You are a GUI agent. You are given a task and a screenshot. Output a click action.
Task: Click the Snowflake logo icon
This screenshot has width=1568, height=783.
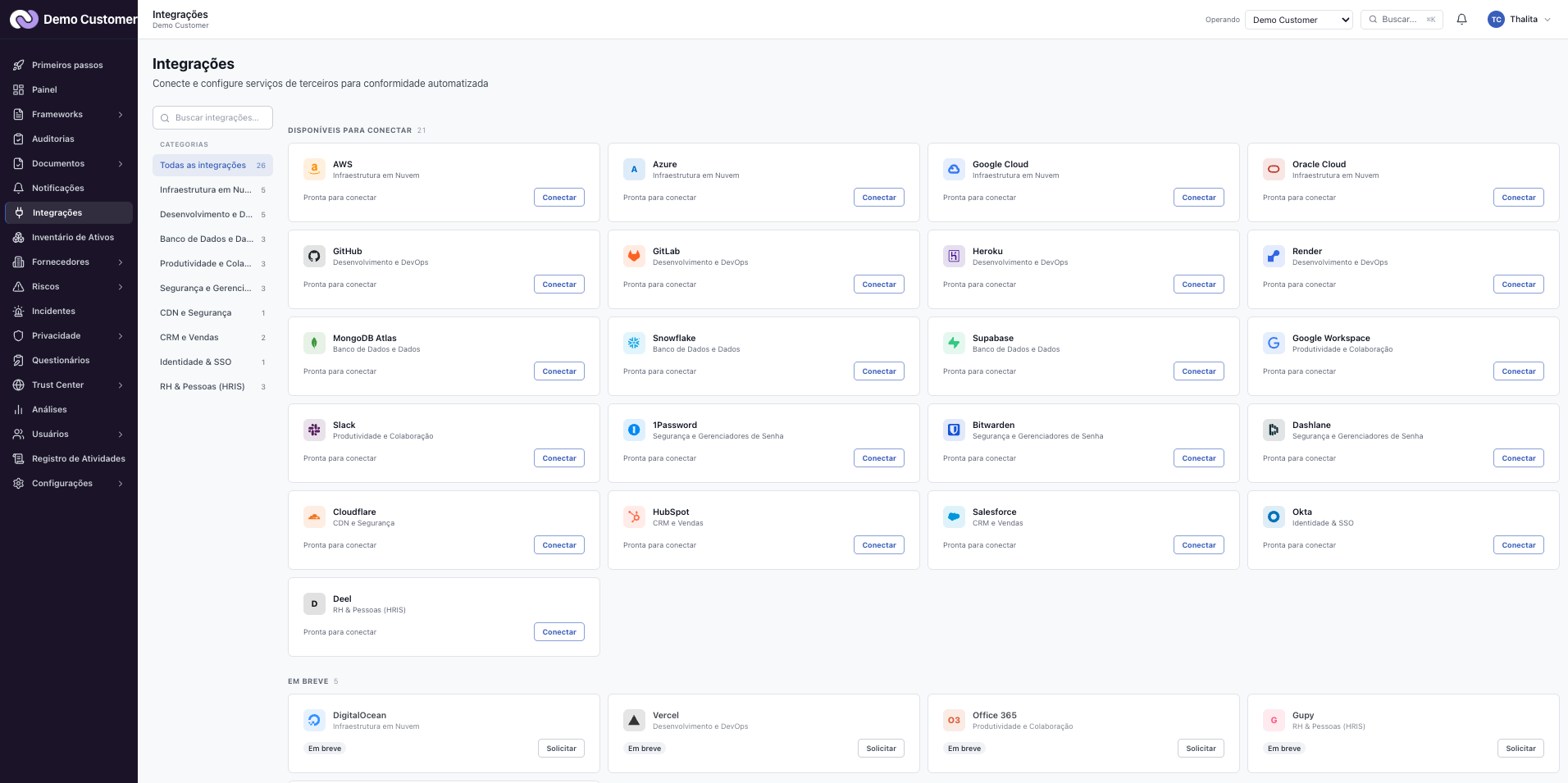634,343
